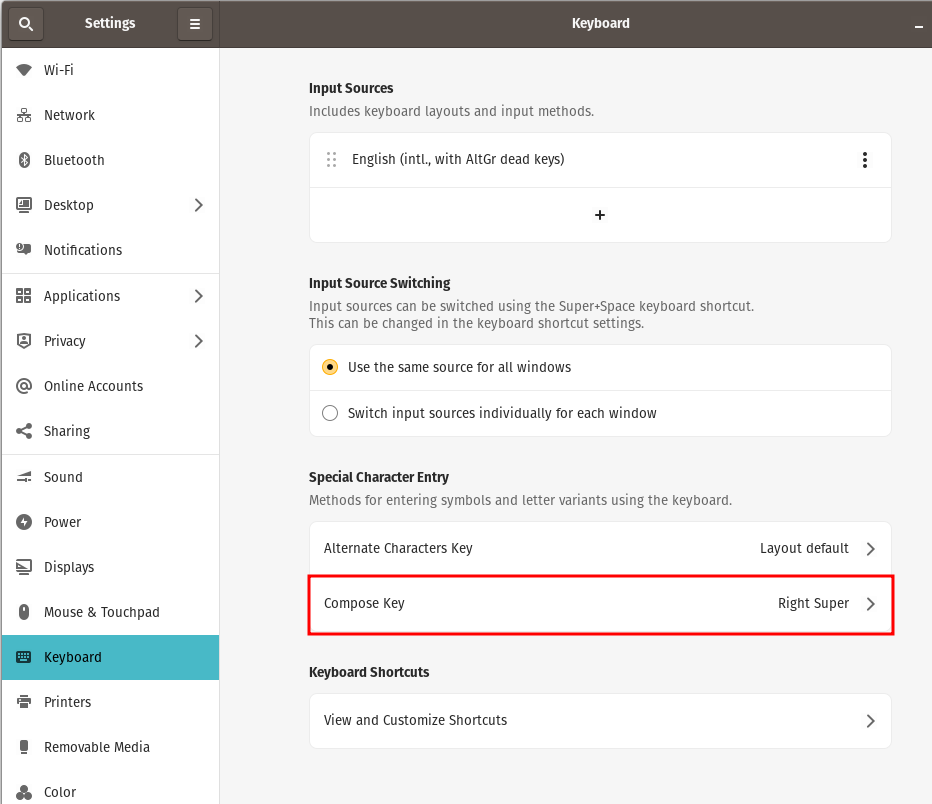Click the Bluetooth icon in sidebar
This screenshot has height=804, width=932.
point(24,160)
